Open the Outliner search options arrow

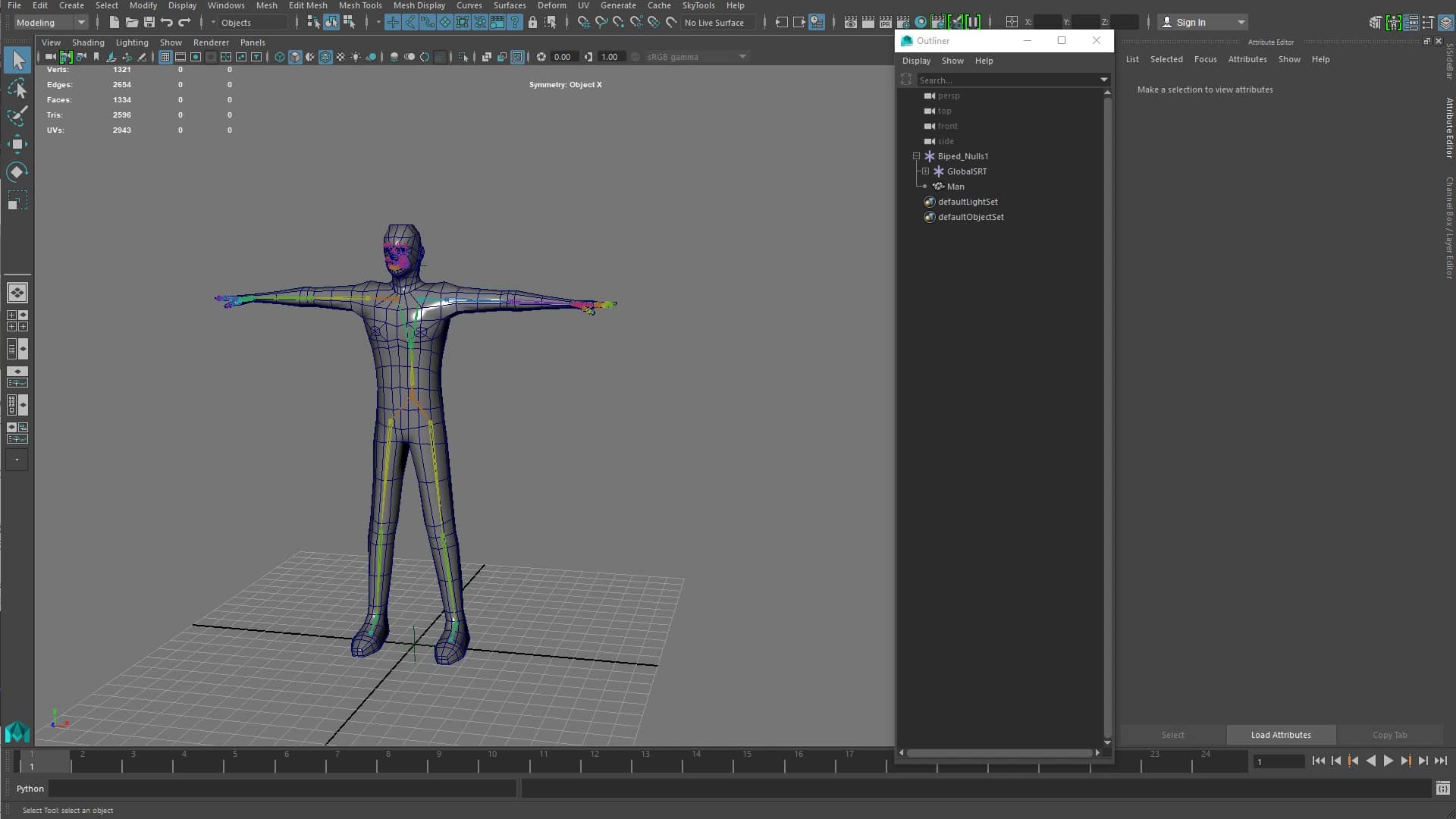[x=1104, y=80]
